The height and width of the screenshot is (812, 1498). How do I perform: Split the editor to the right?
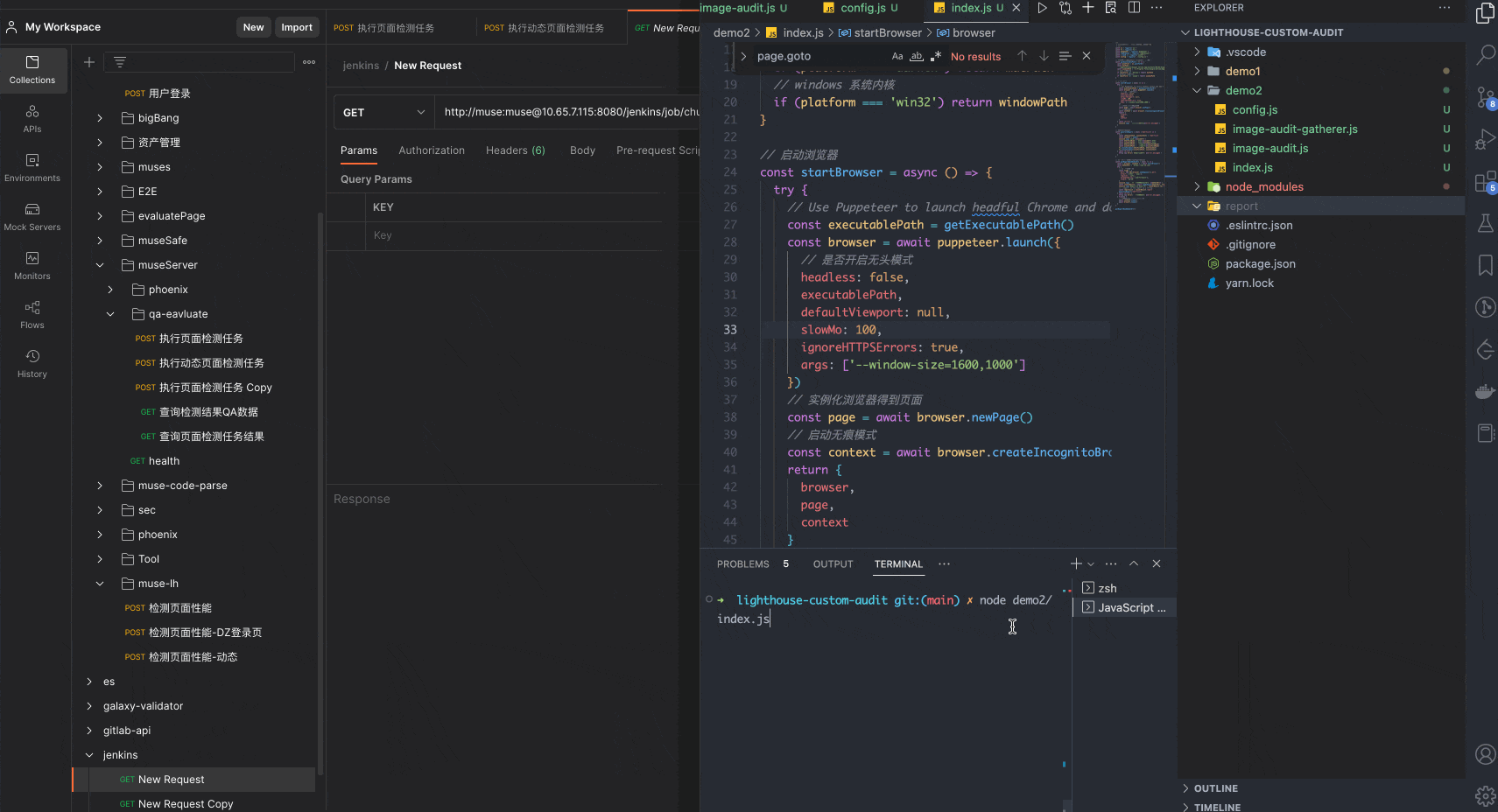tap(1134, 8)
